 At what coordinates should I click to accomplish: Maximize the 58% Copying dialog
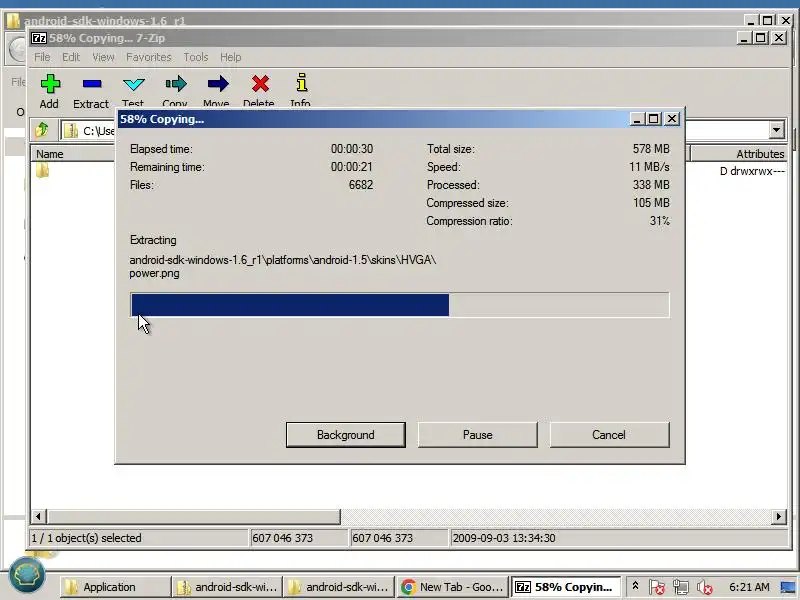coord(654,119)
